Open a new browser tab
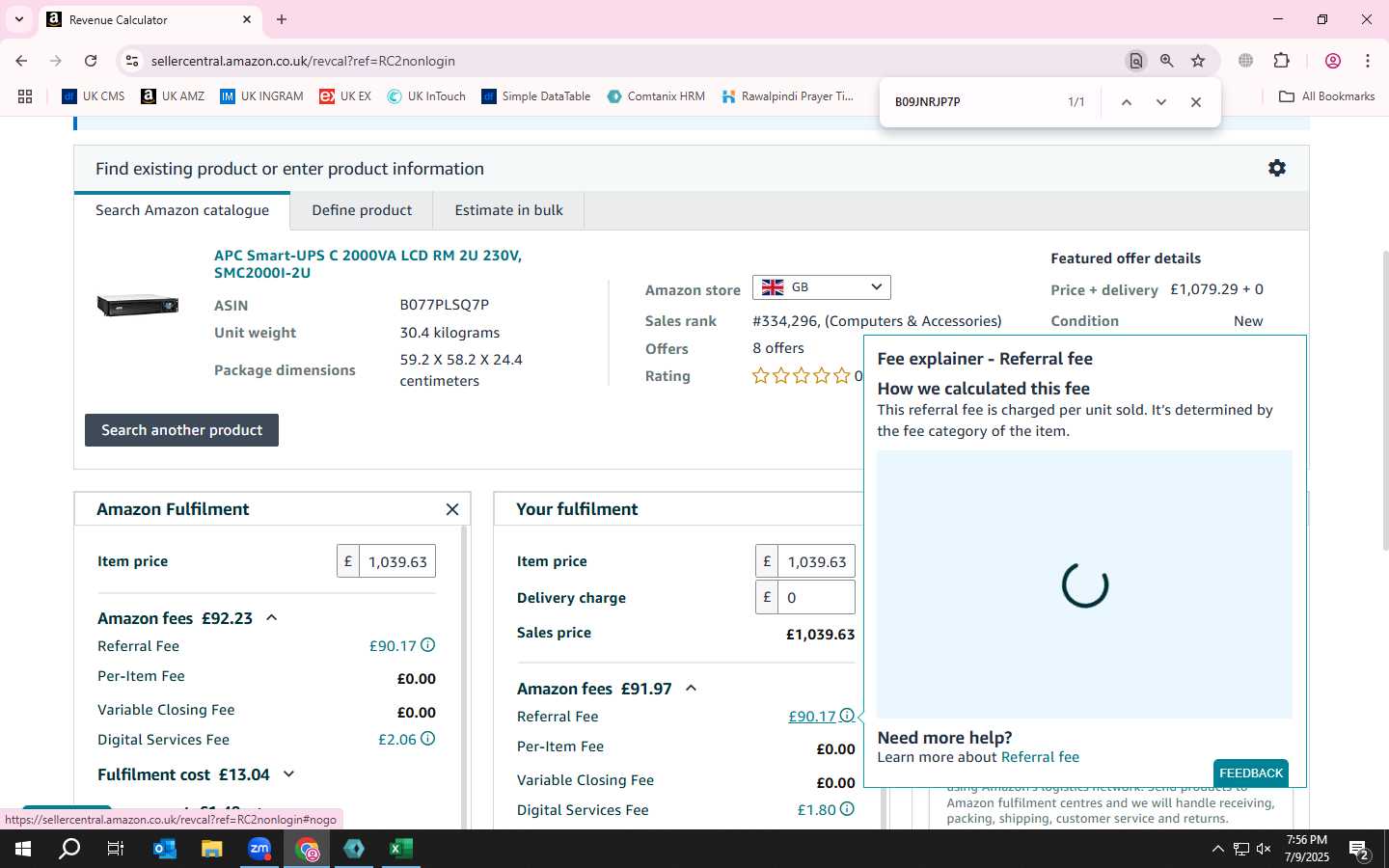Screen dimensions: 1389x868 click(x=282, y=19)
